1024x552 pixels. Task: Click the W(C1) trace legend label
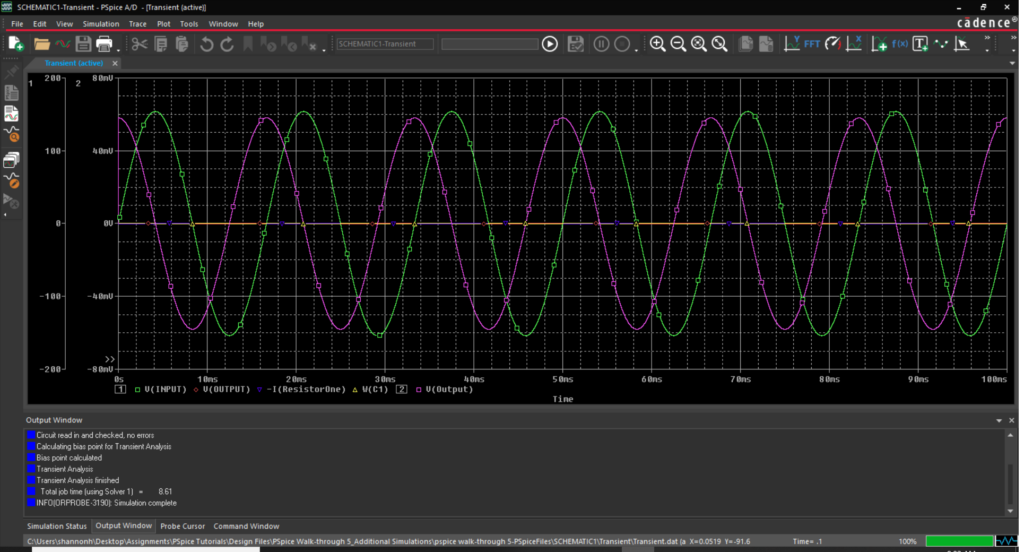click(x=375, y=389)
